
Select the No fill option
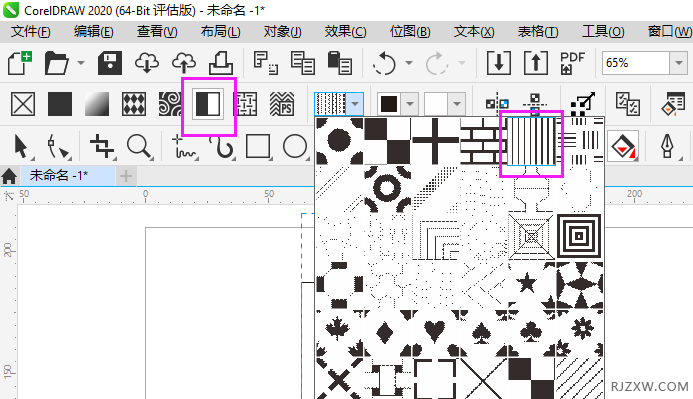pos(23,104)
